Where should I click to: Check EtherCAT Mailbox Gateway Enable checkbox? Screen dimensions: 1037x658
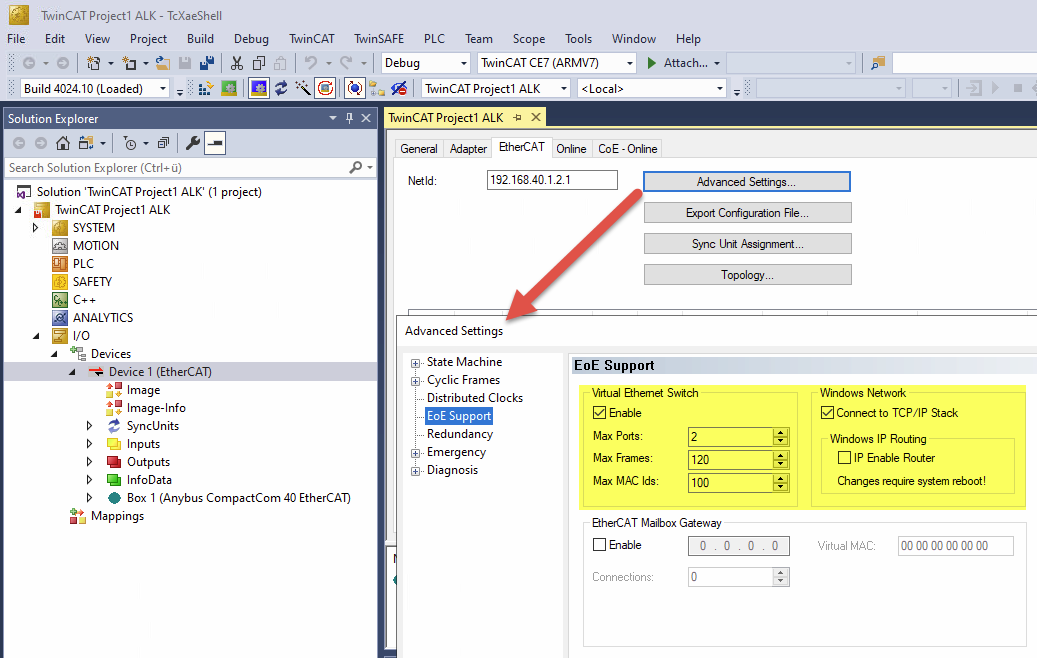pyautogui.click(x=599, y=545)
